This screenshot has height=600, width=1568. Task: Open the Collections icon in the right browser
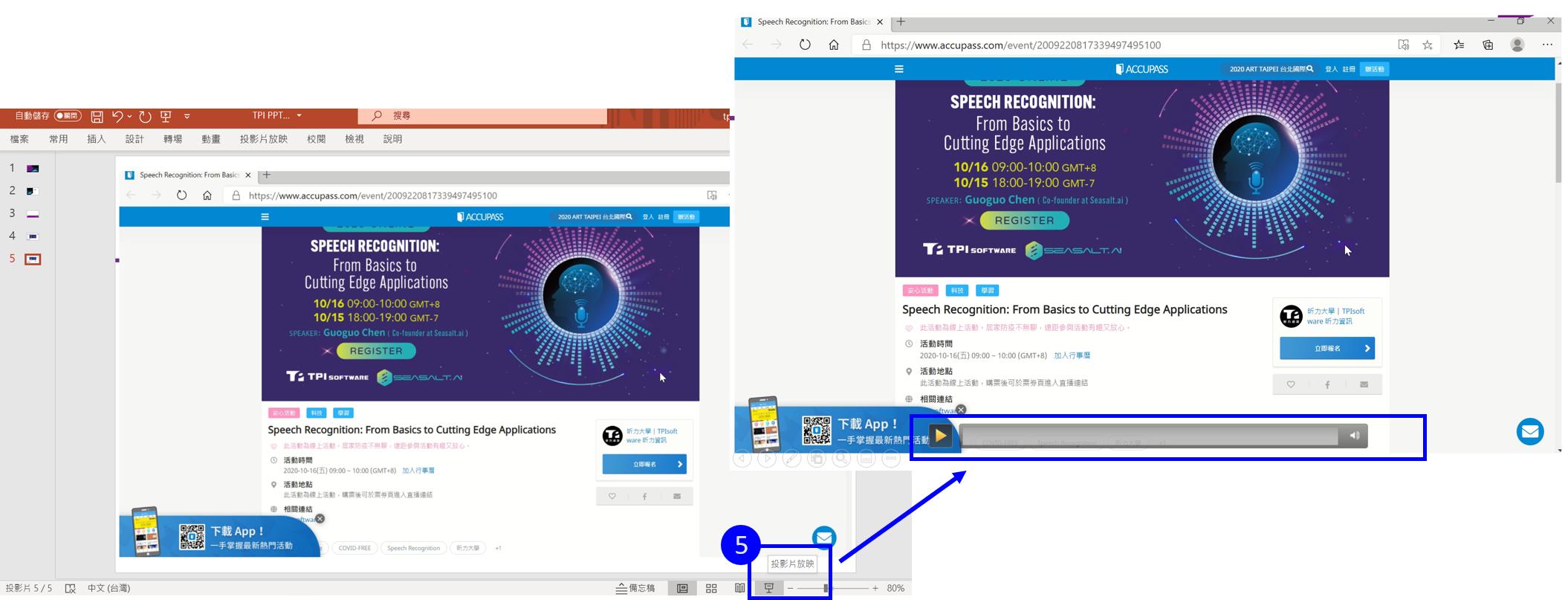[1488, 45]
